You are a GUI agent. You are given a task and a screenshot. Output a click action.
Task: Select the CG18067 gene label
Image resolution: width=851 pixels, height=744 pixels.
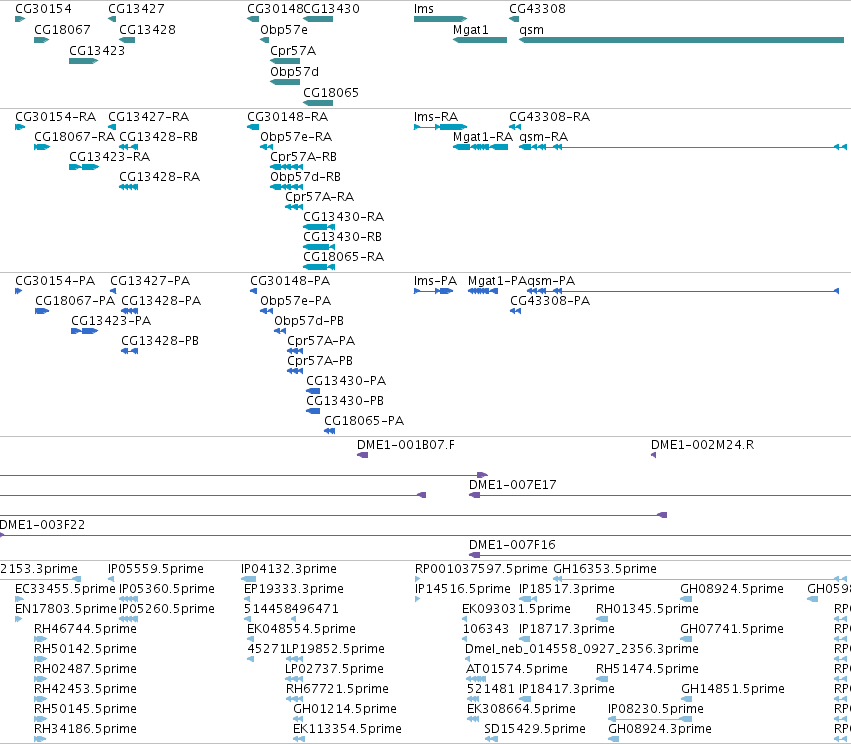62,30
